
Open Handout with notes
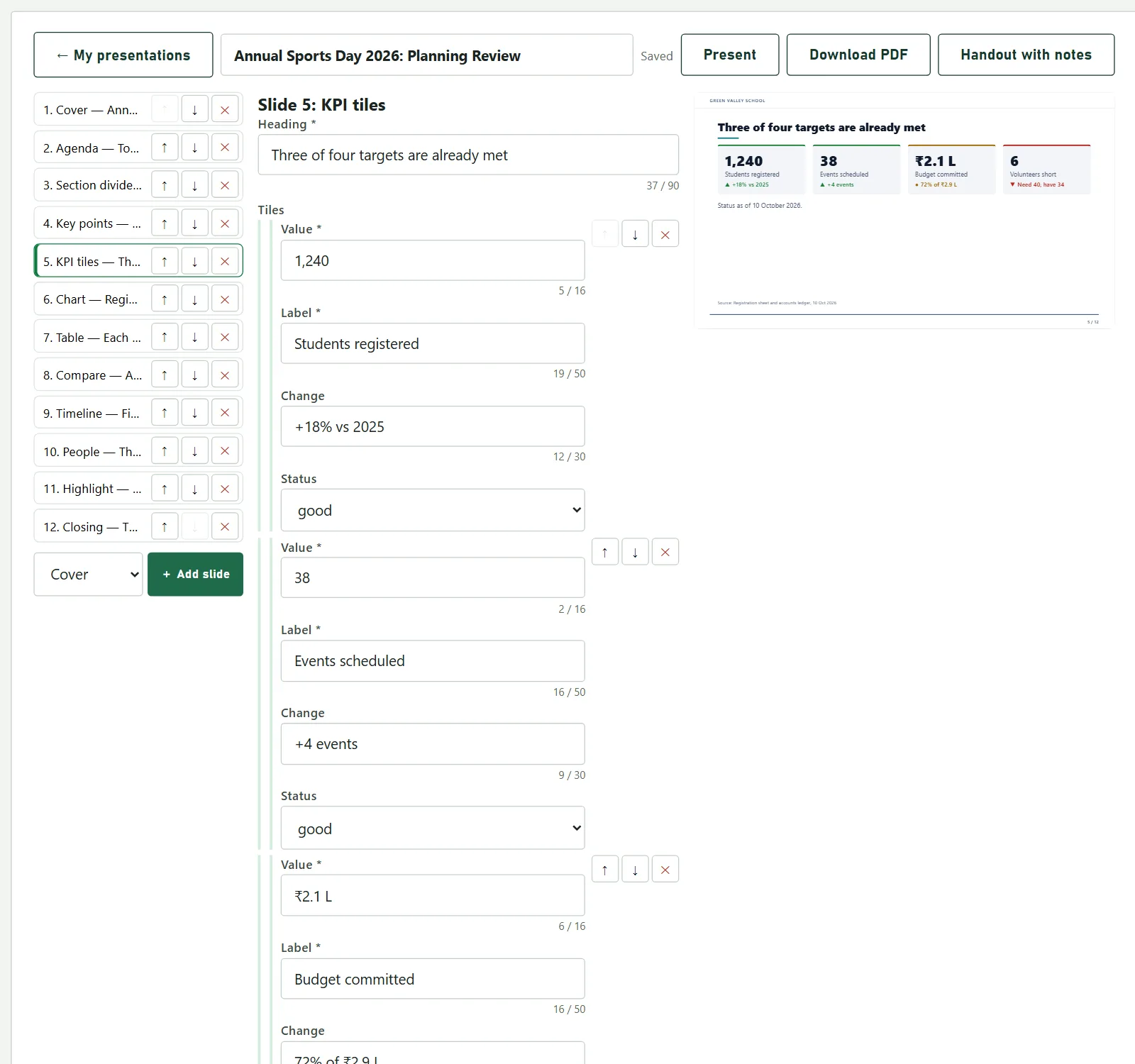click(x=1026, y=55)
